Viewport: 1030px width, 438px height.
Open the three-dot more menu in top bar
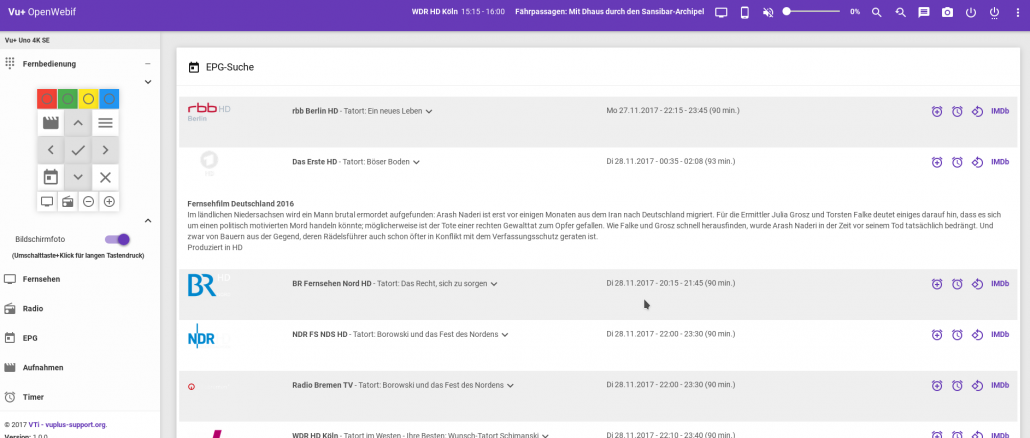pos(1018,12)
